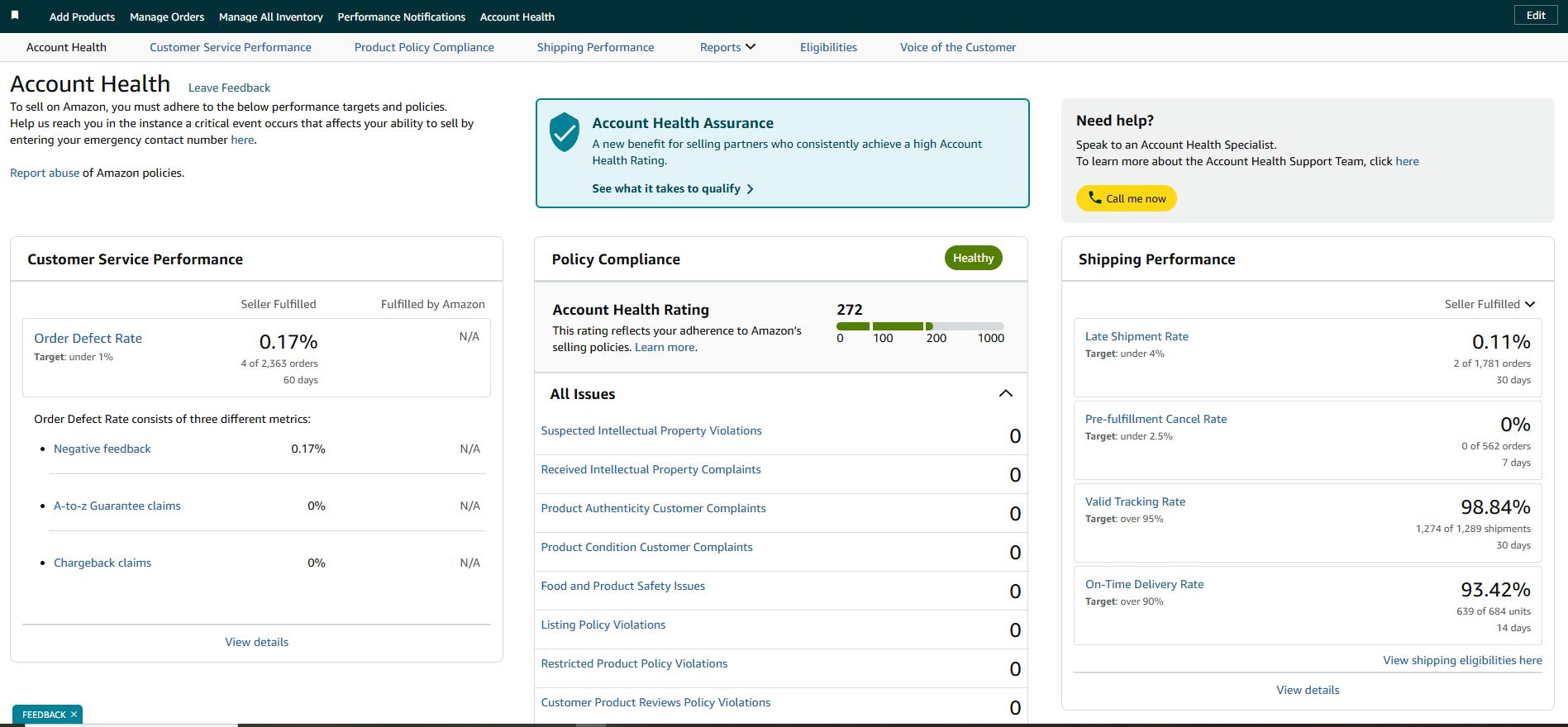Click View details under Shipping Performance
Viewport: 1568px width, 727px height.
pos(1308,690)
